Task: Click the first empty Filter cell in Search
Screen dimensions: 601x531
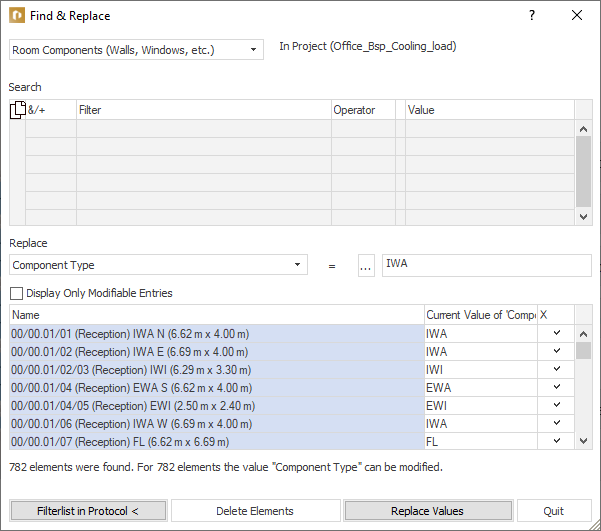Action: pos(204,128)
